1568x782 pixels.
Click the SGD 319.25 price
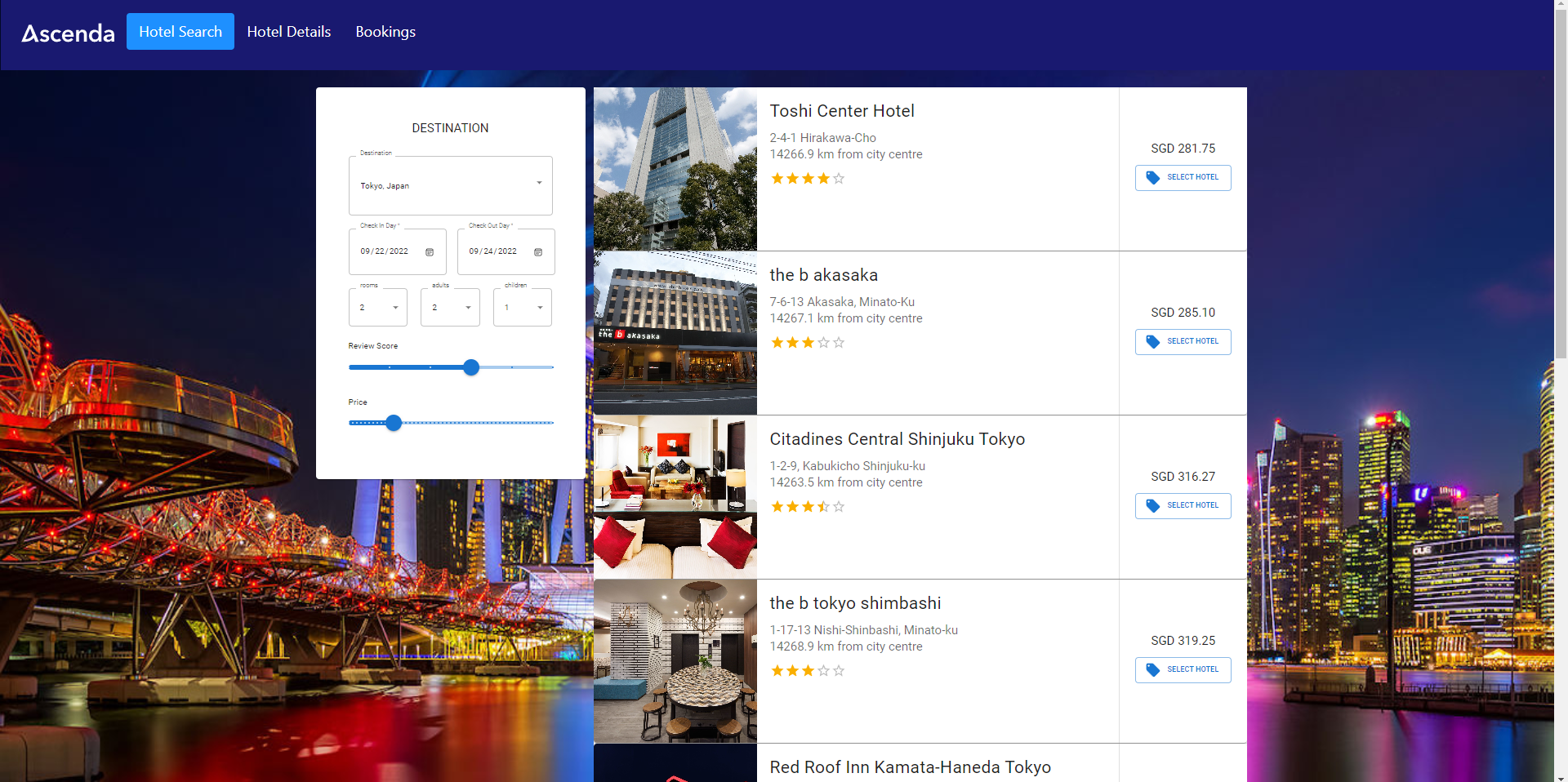[x=1183, y=641]
